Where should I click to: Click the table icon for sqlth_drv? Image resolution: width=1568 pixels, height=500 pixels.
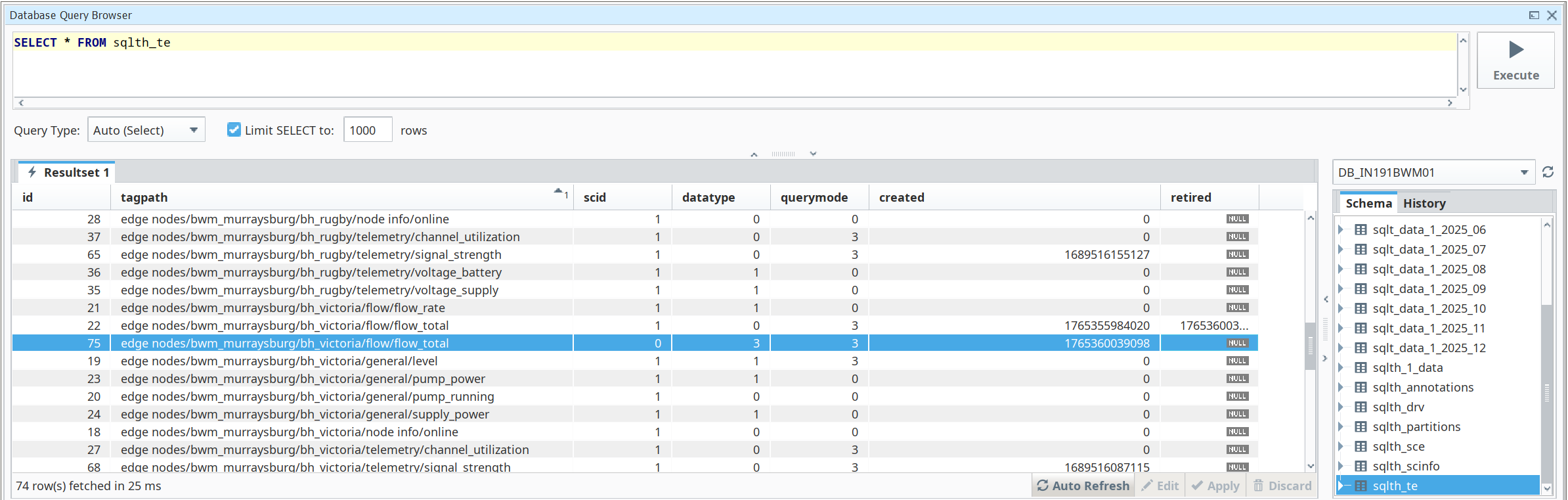[x=1361, y=407]
